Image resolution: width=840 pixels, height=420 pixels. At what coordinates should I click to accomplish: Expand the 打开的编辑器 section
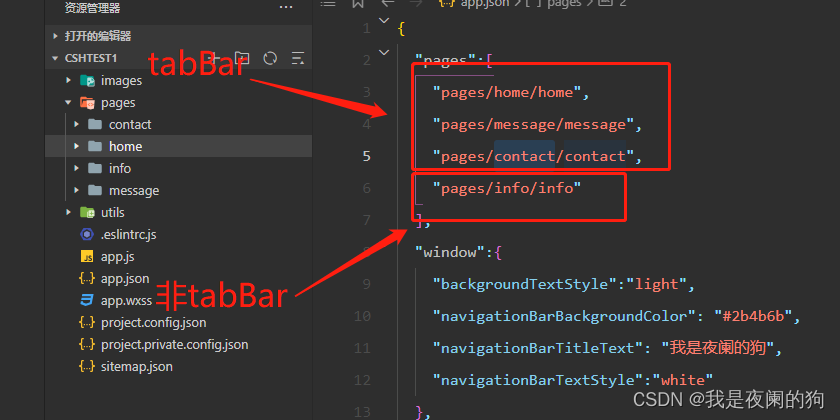point(56,36)
